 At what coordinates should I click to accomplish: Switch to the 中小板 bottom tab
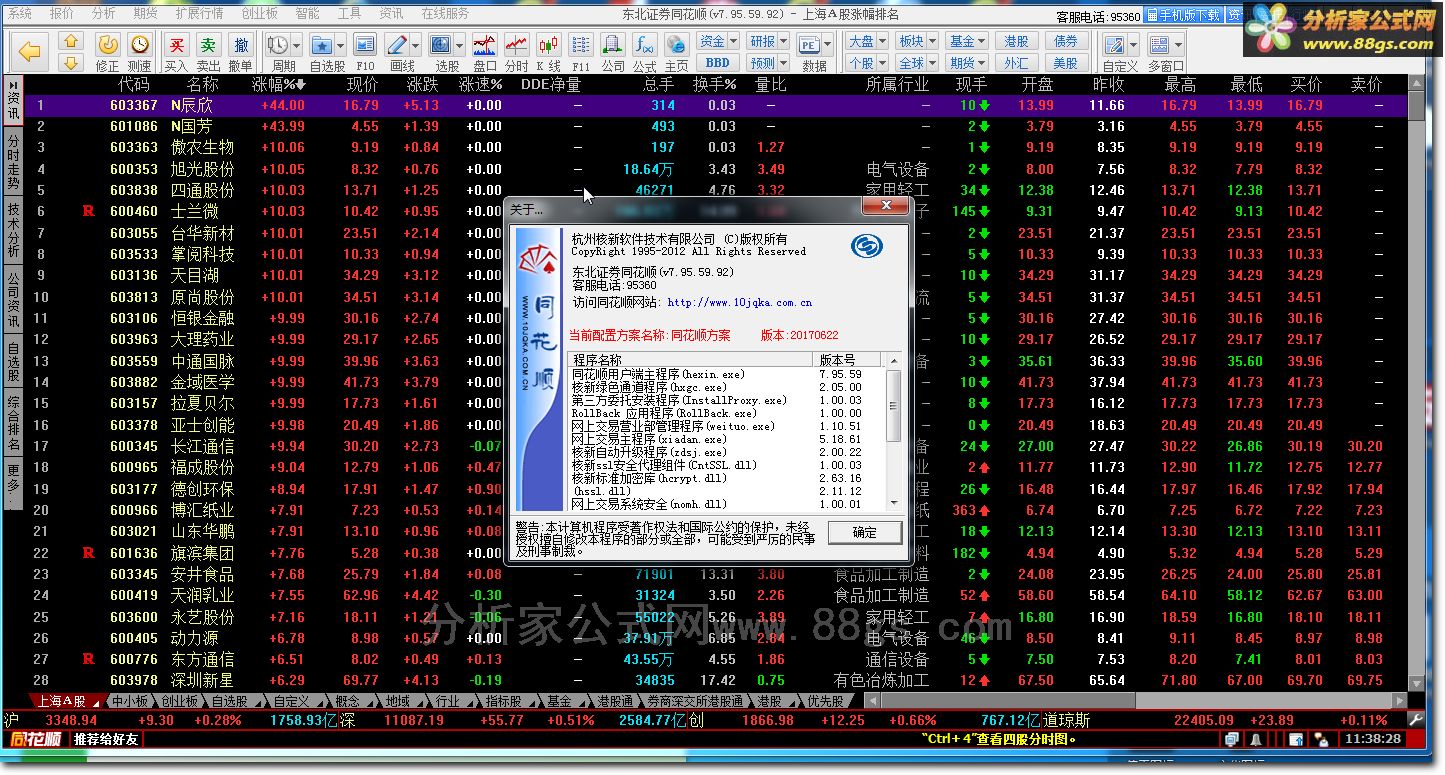129,701
